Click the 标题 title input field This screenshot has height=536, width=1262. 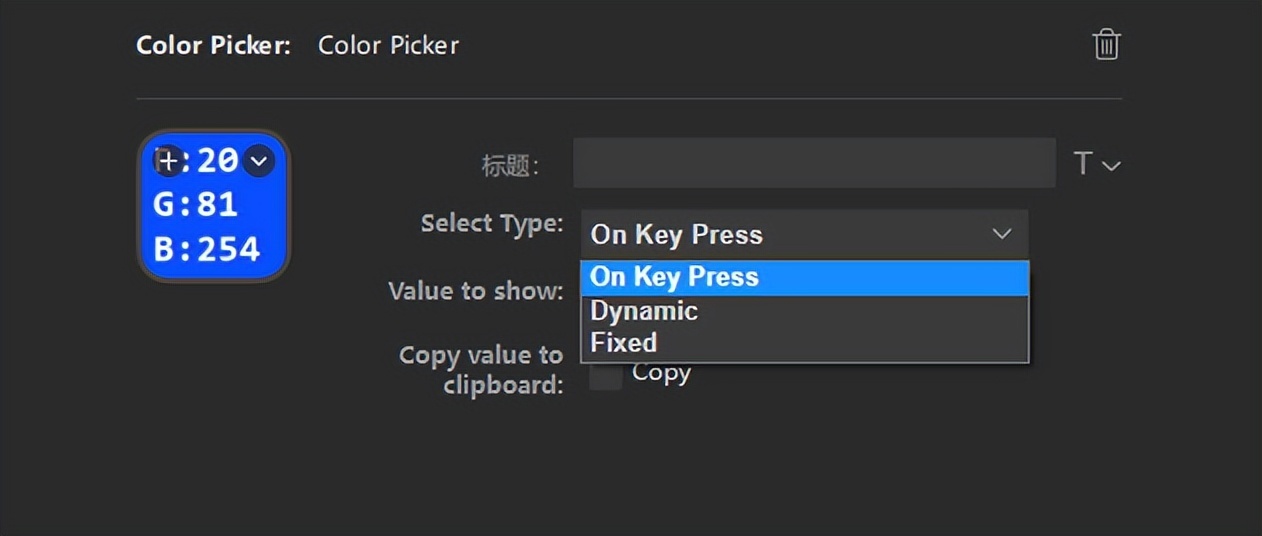[x=813, y=164]
